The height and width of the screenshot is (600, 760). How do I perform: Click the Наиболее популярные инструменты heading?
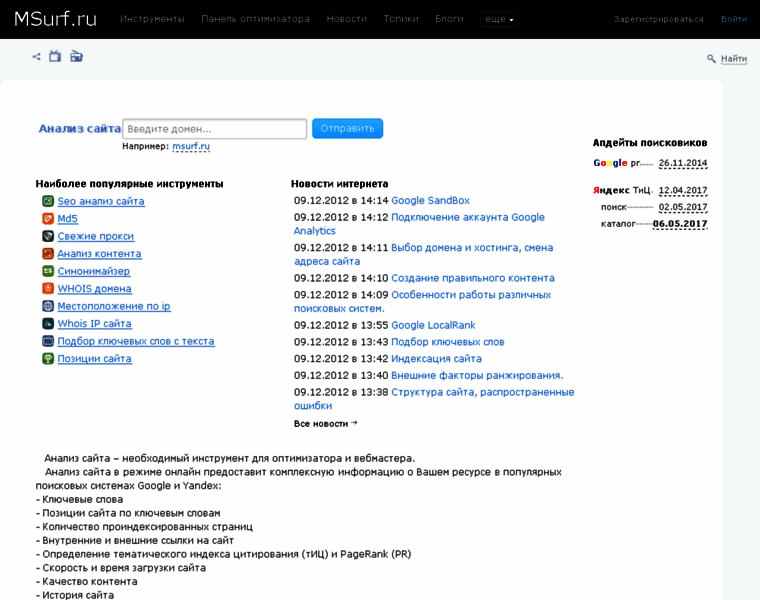(129, 184)
